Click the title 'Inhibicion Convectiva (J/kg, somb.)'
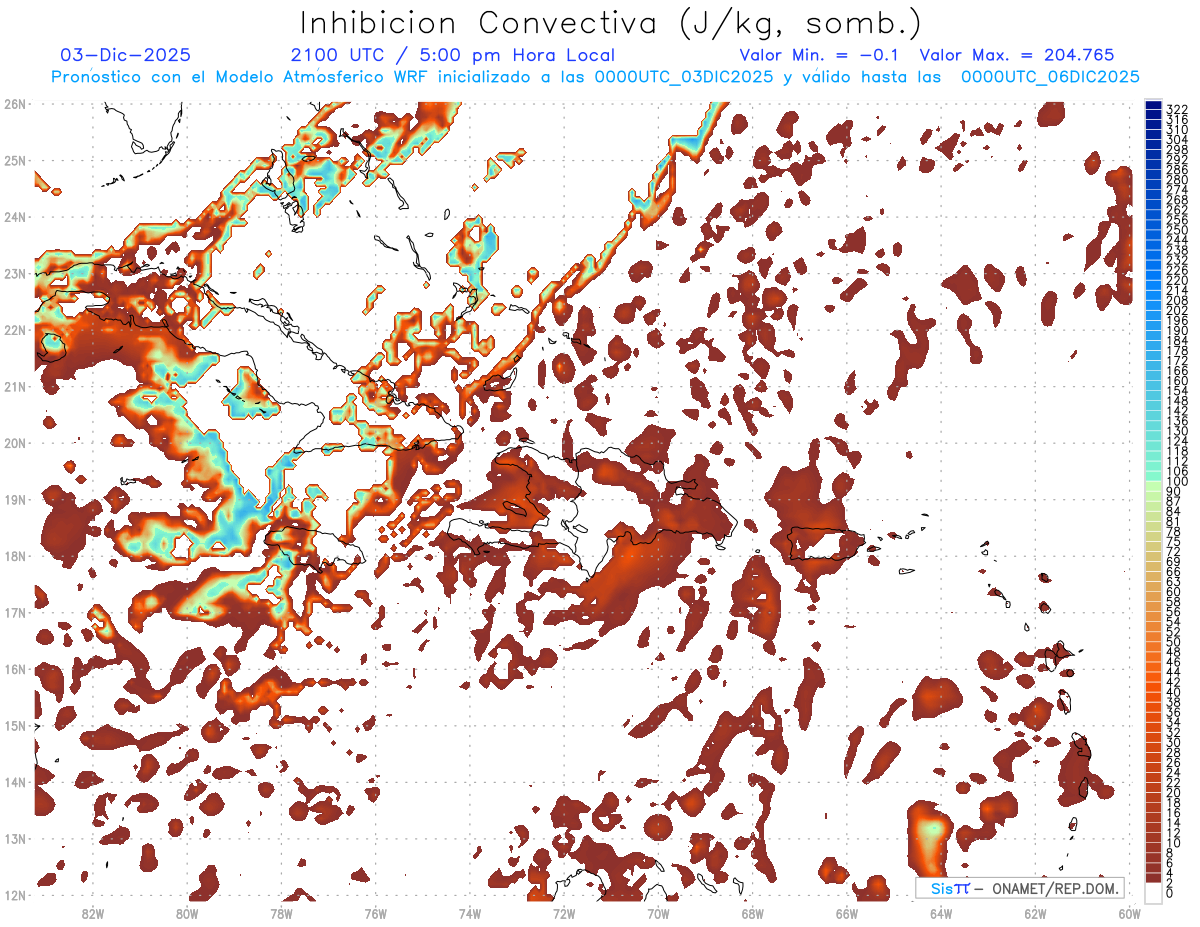This screenshot has width=1200, height=927. pyautogui.click(x=611, y=23)
